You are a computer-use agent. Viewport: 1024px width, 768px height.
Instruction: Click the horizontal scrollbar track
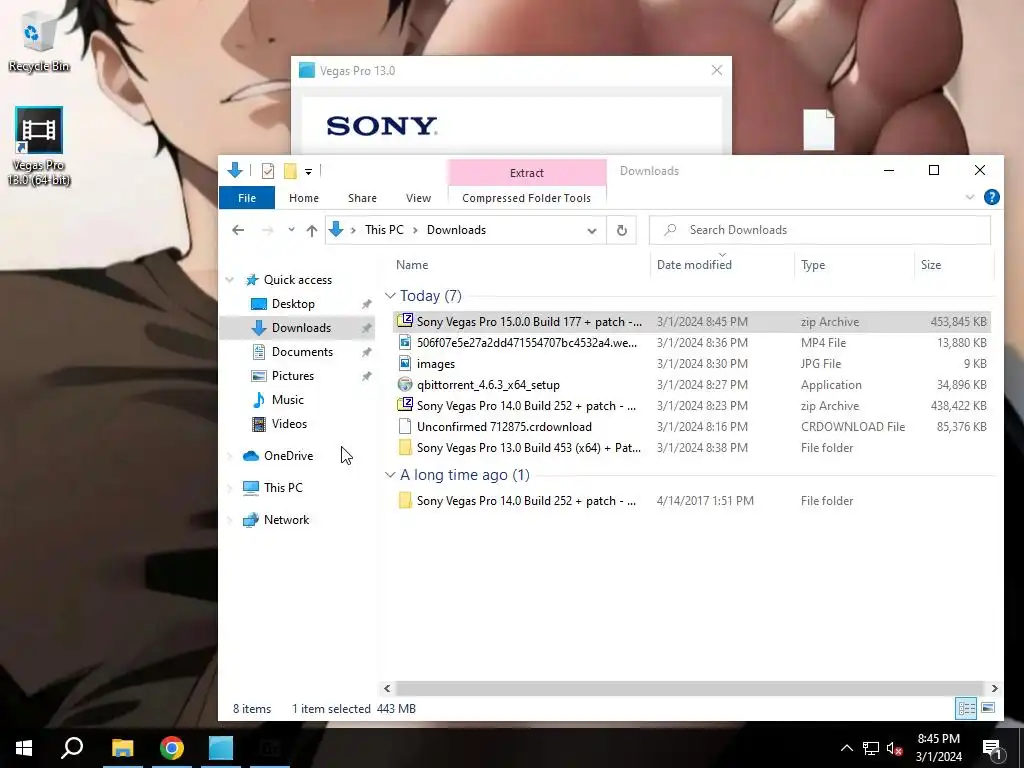pyautogui.click(x=689, y=688)
